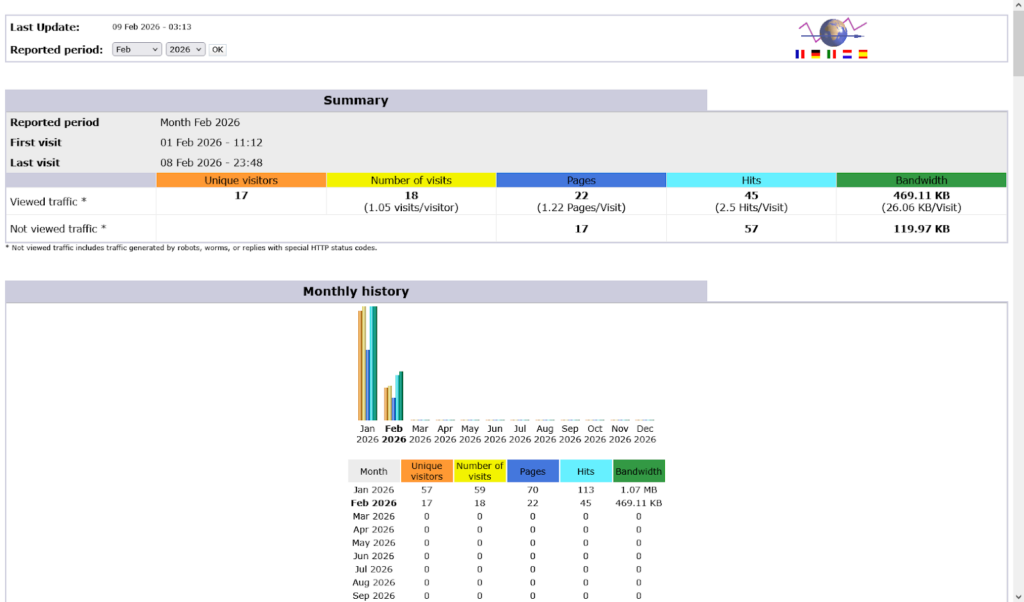Open the year dropdown showing 2026

click(185, 49)
